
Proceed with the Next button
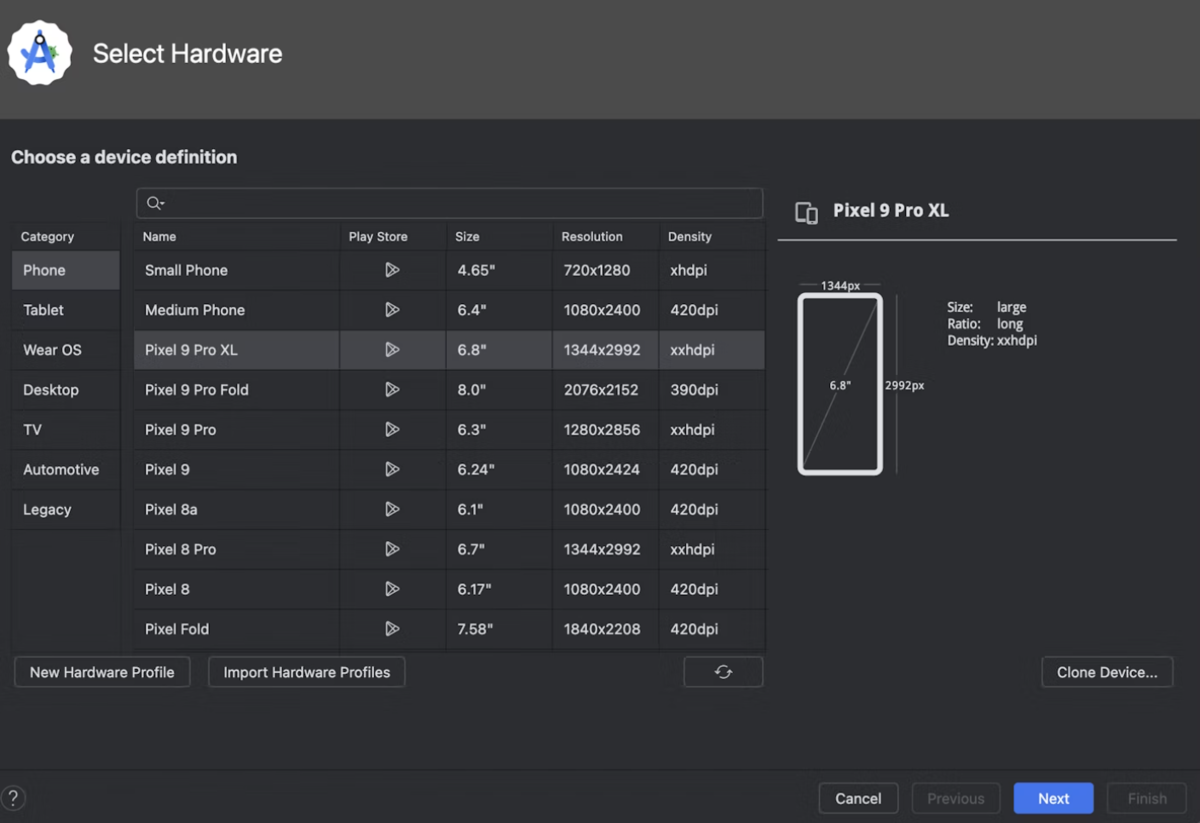click(x=1053, y=798)
